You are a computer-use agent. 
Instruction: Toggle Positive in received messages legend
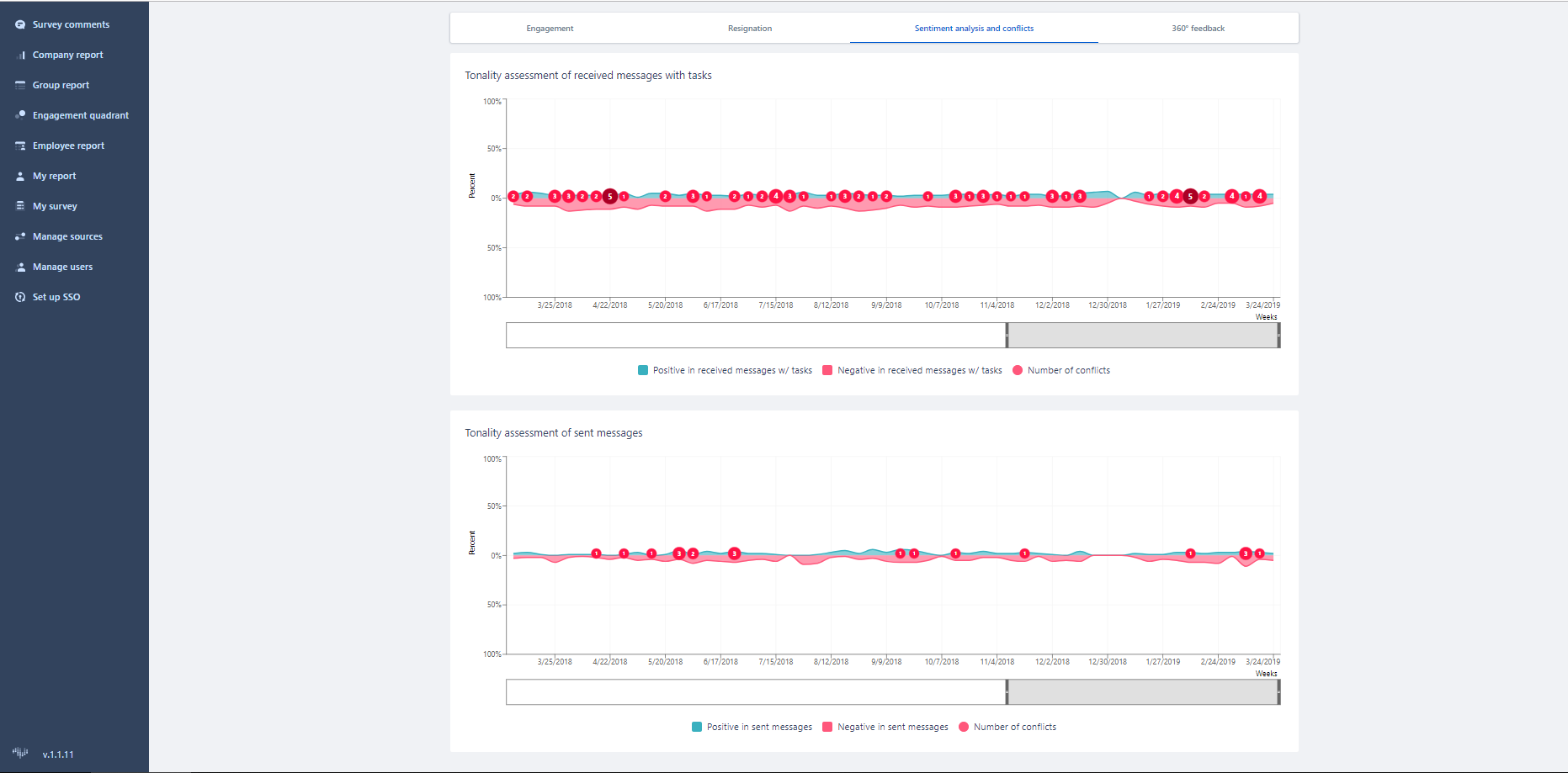tap(725, 370)
